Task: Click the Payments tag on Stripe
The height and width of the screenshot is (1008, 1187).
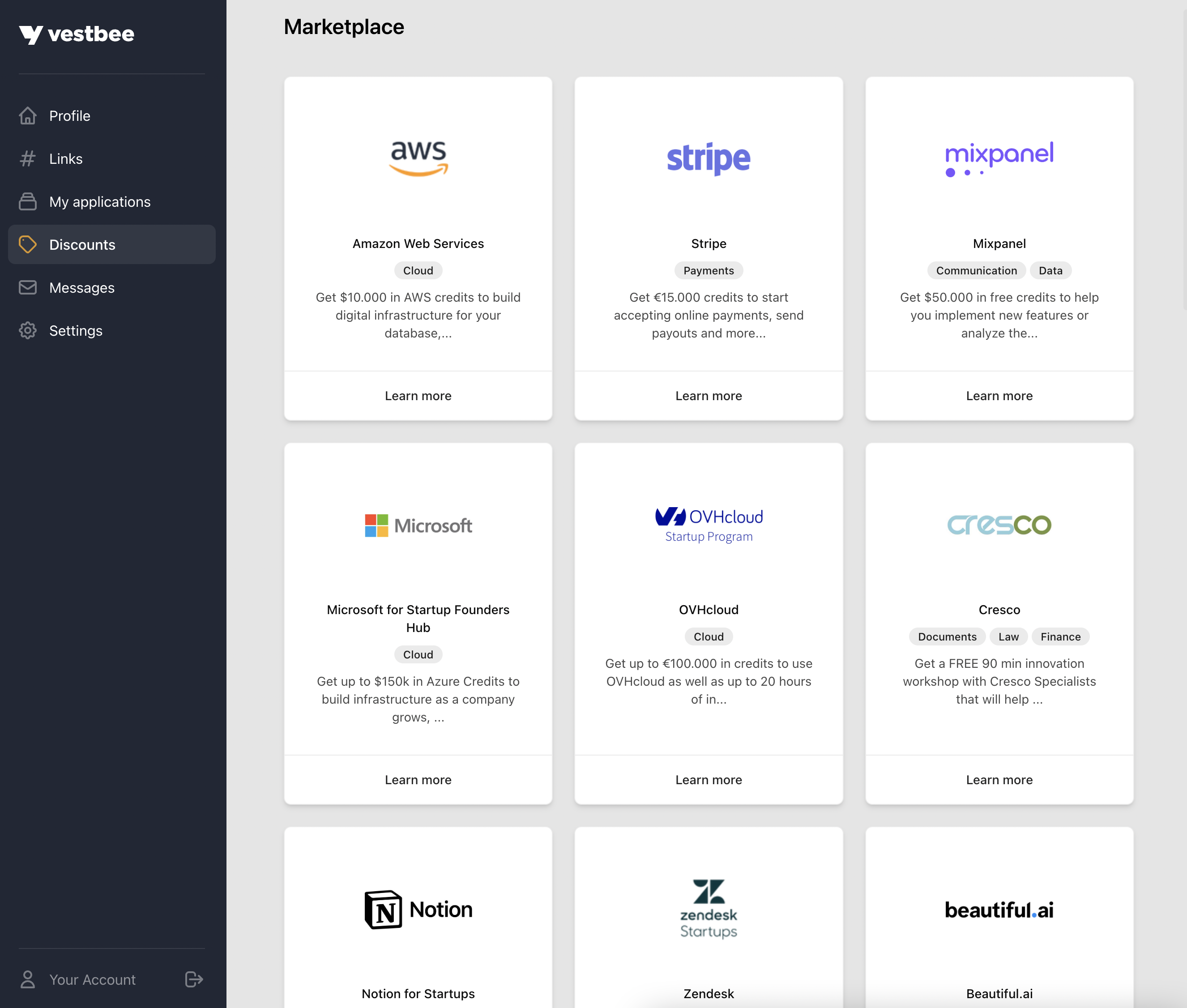Action: pos(708,271)
